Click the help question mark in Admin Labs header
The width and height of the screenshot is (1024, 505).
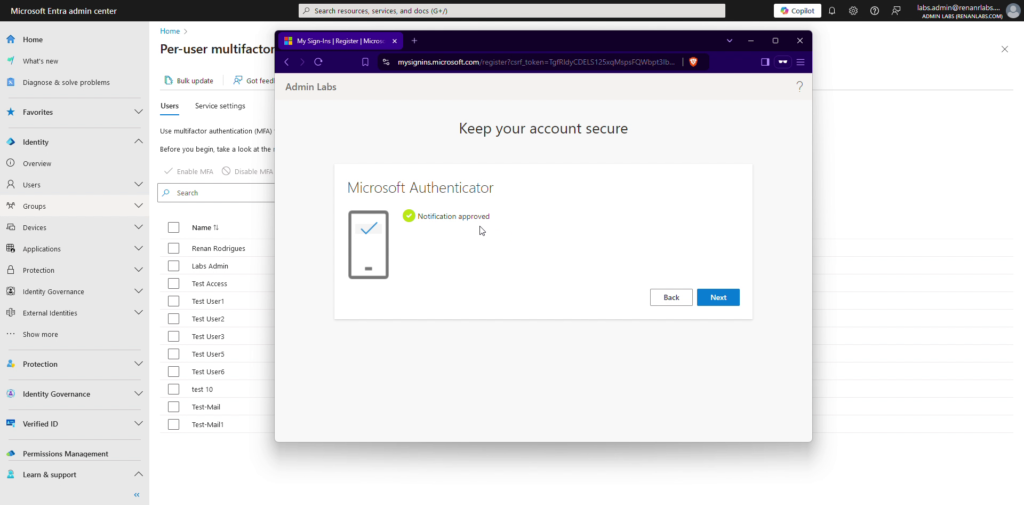pyautogui.click(x=799, y=87)
